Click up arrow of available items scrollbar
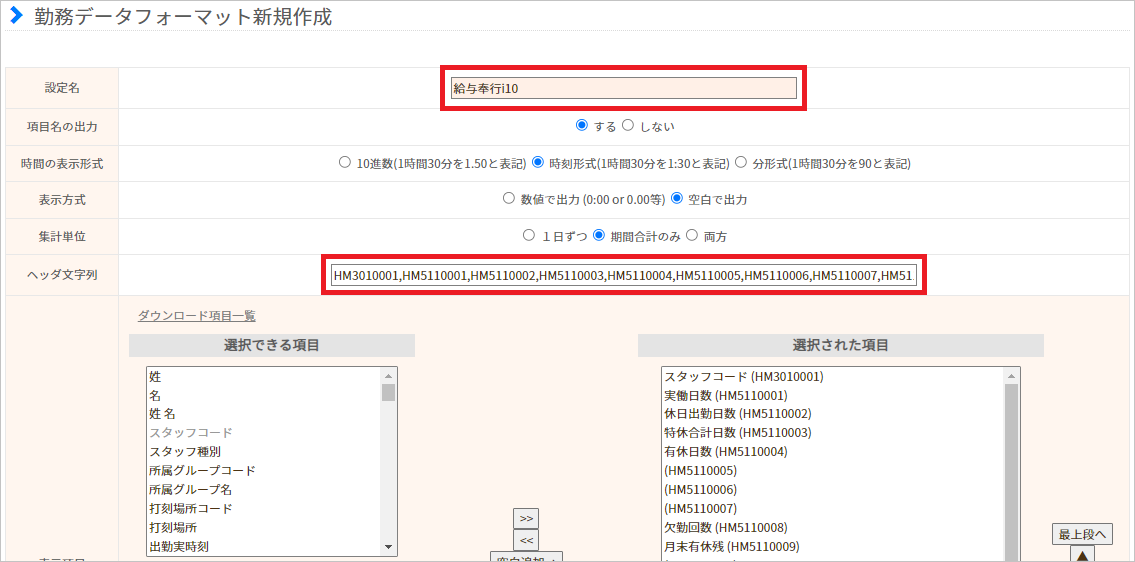 (389, 375)
